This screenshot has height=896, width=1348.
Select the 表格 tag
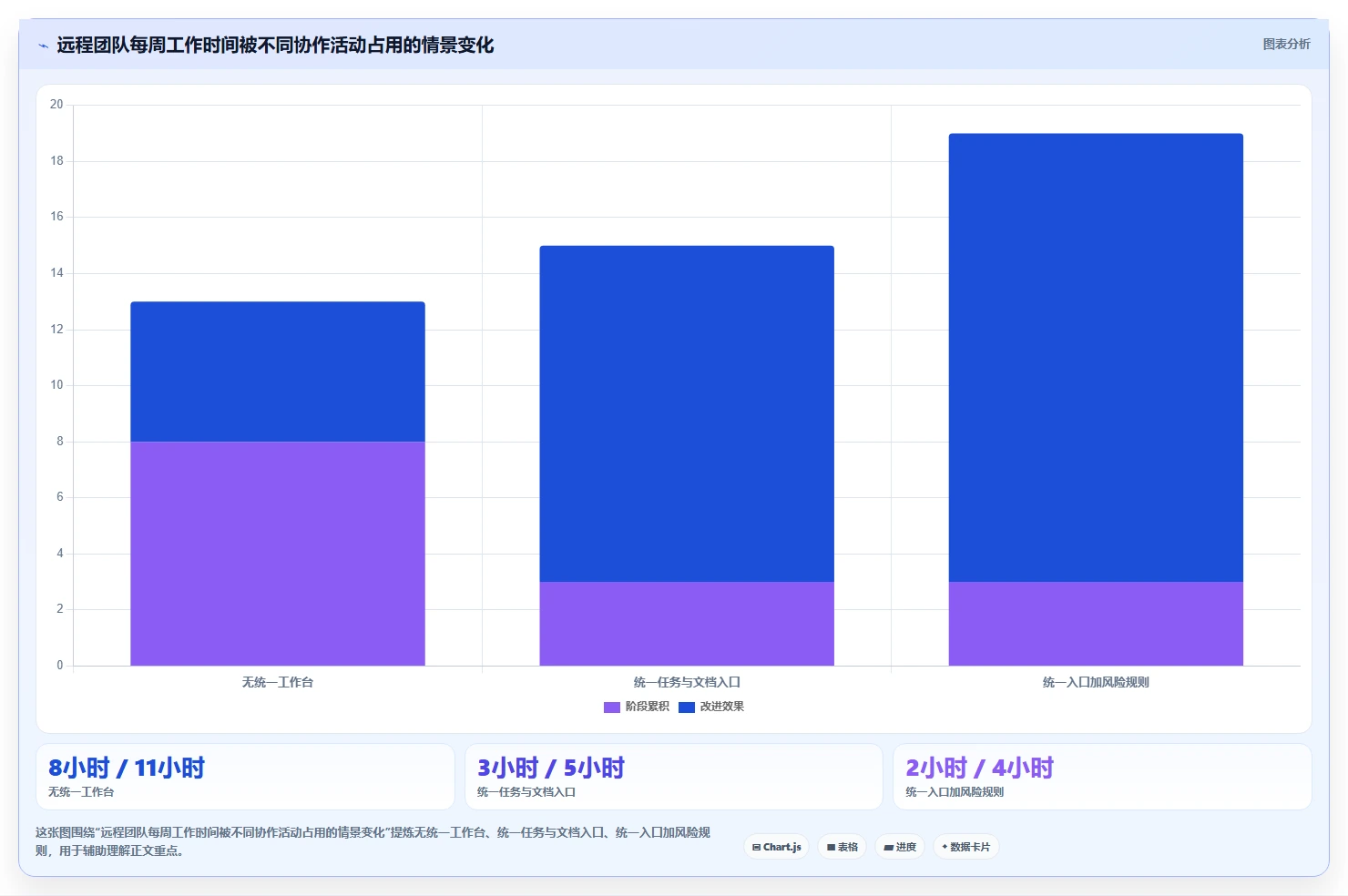click(x=842, y=847)
